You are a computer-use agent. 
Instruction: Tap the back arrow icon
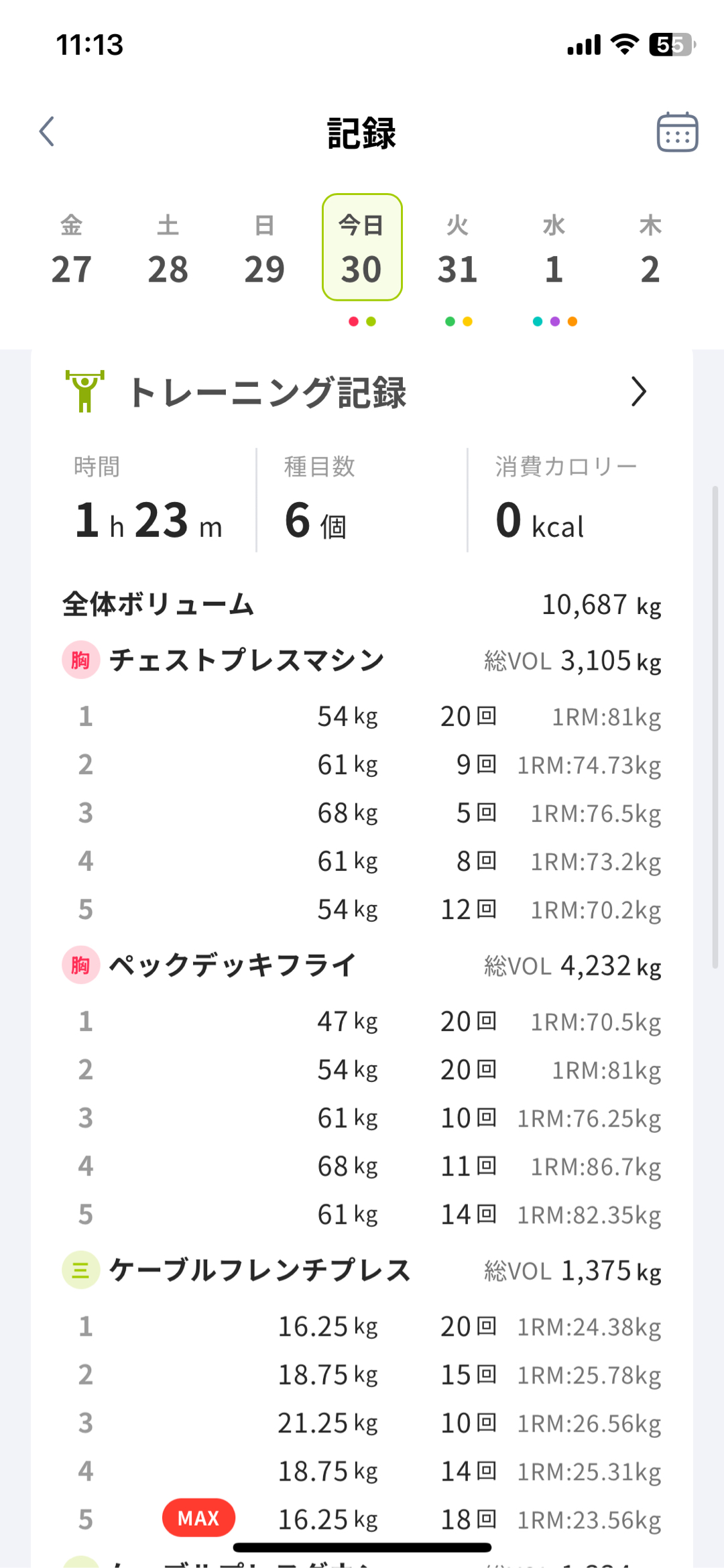pos(47,131)
